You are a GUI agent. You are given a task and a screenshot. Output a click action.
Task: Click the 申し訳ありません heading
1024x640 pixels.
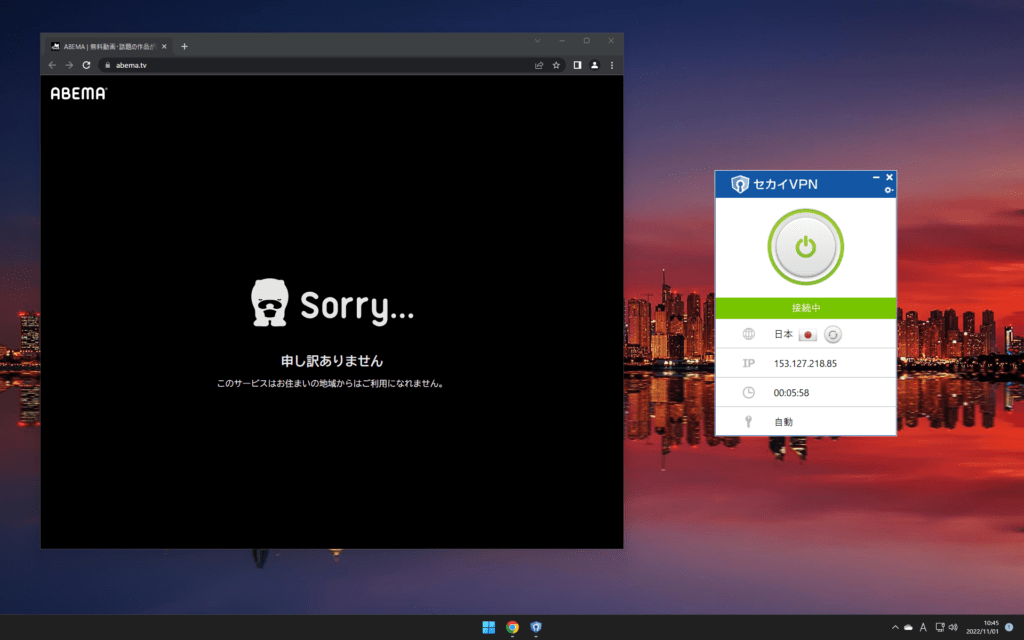[332, 360]
